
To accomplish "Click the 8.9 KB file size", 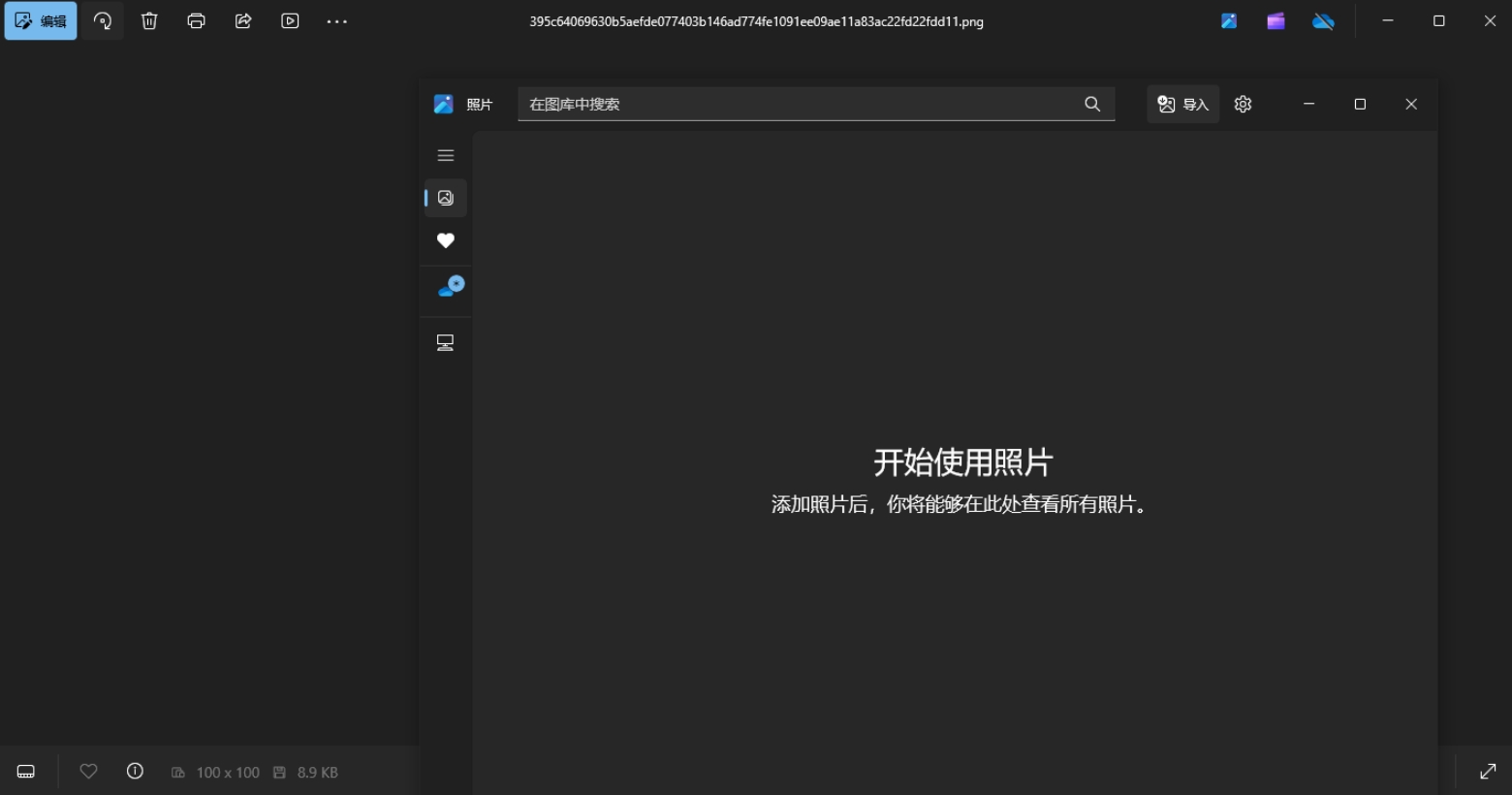I will click(318, 773).
